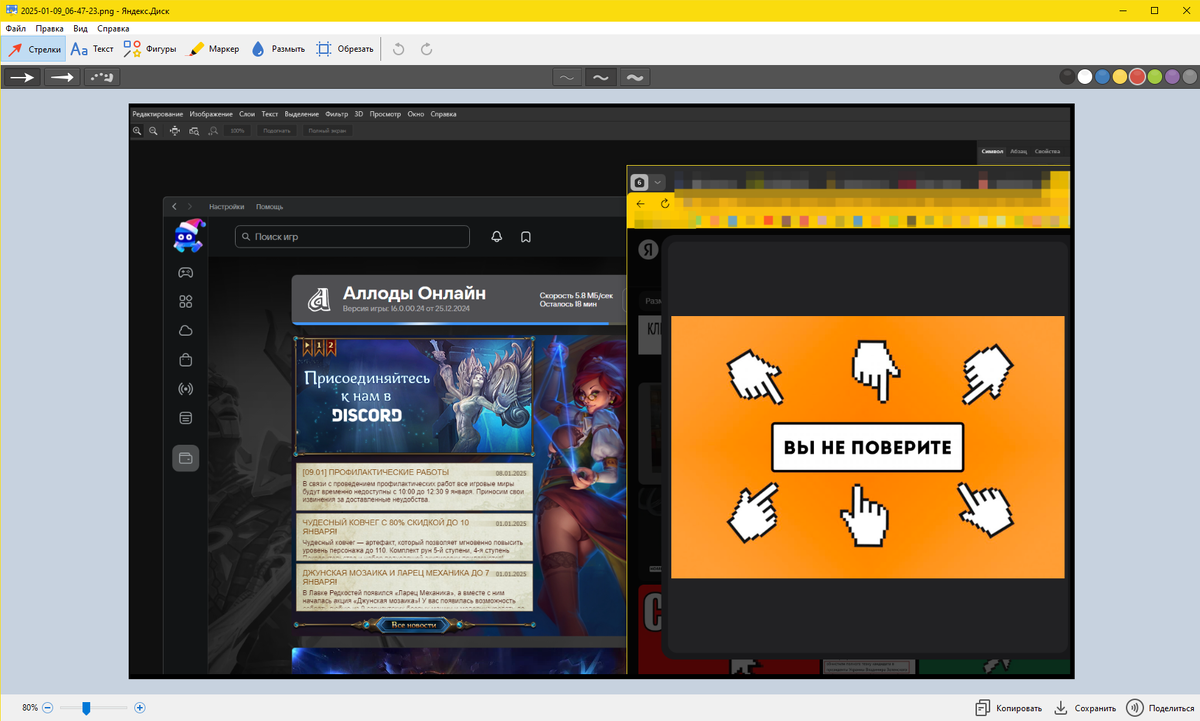Select the Текст text tool
Screen dimensions: 1200x721
[92, 49]
